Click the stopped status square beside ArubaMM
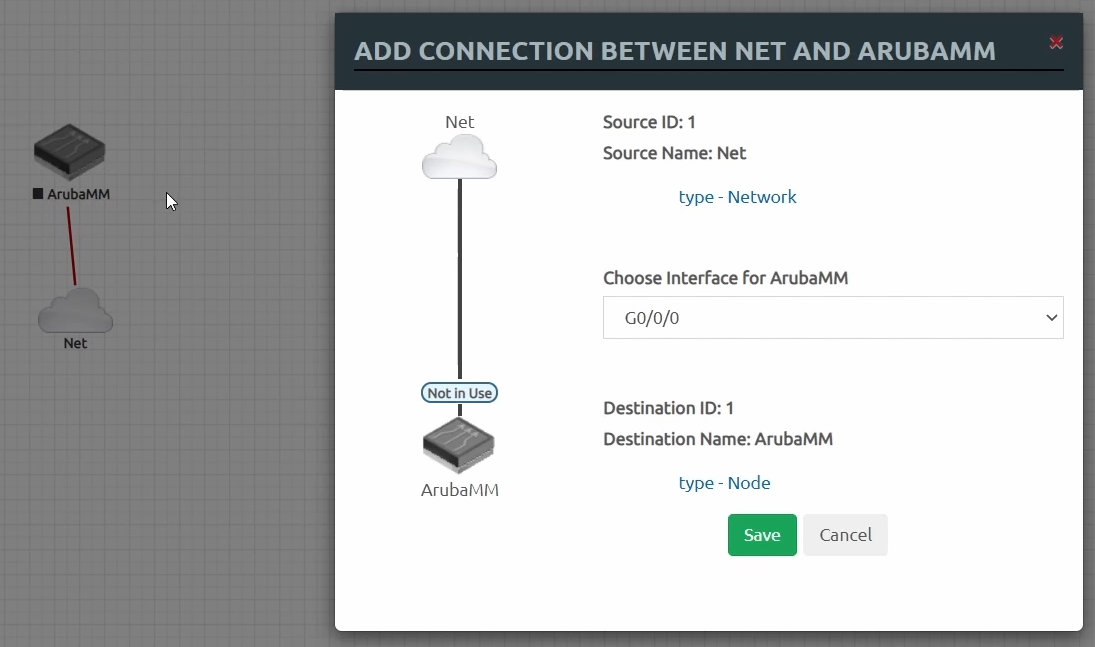The width and height of the screenshot is (1095, 647). [x=38, y=194]
